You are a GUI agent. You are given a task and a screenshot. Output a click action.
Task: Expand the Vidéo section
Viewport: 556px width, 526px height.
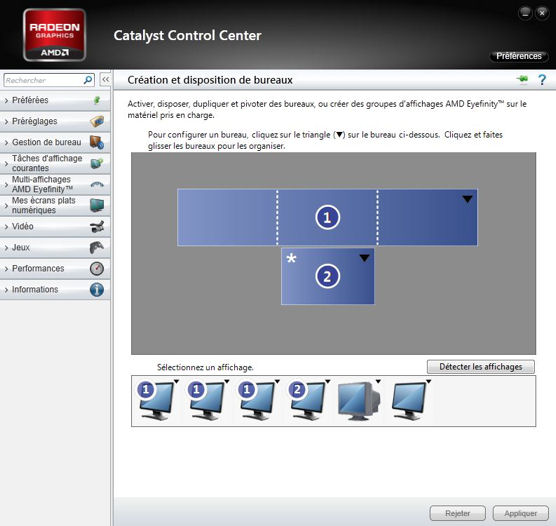(55, 226)
